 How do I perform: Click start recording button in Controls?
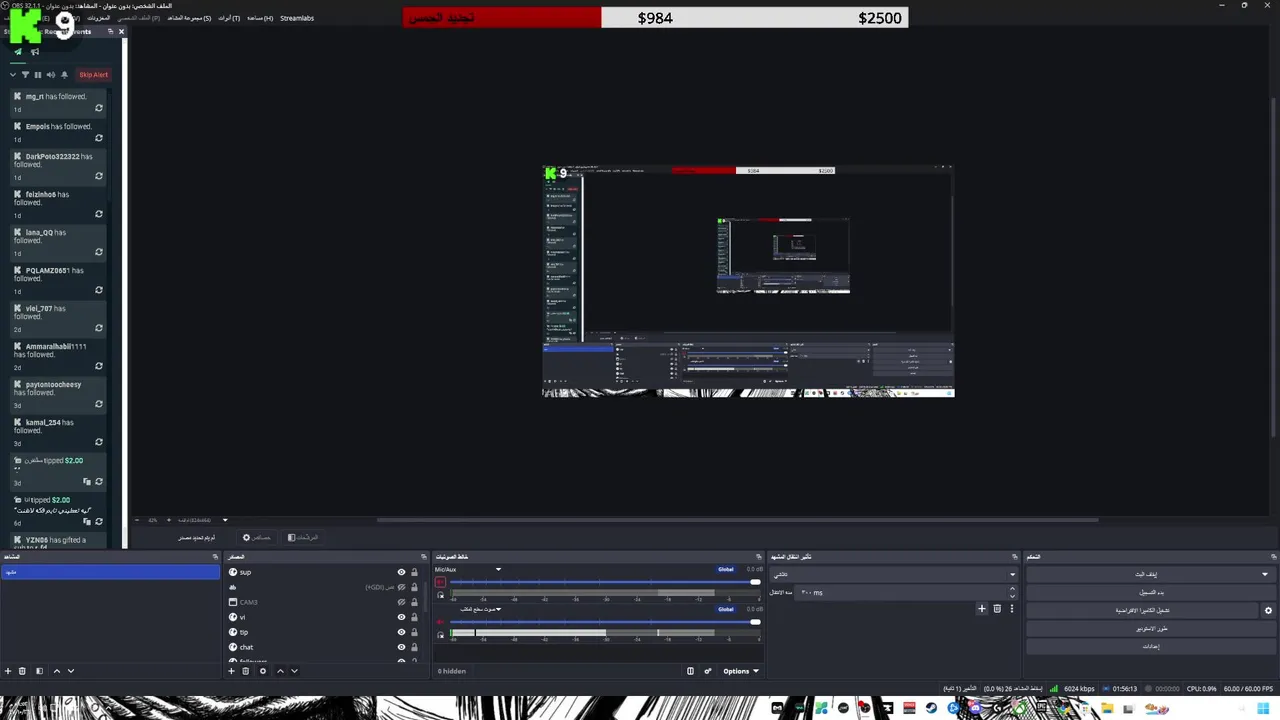pyautogui.click(x=1152, y=592)
